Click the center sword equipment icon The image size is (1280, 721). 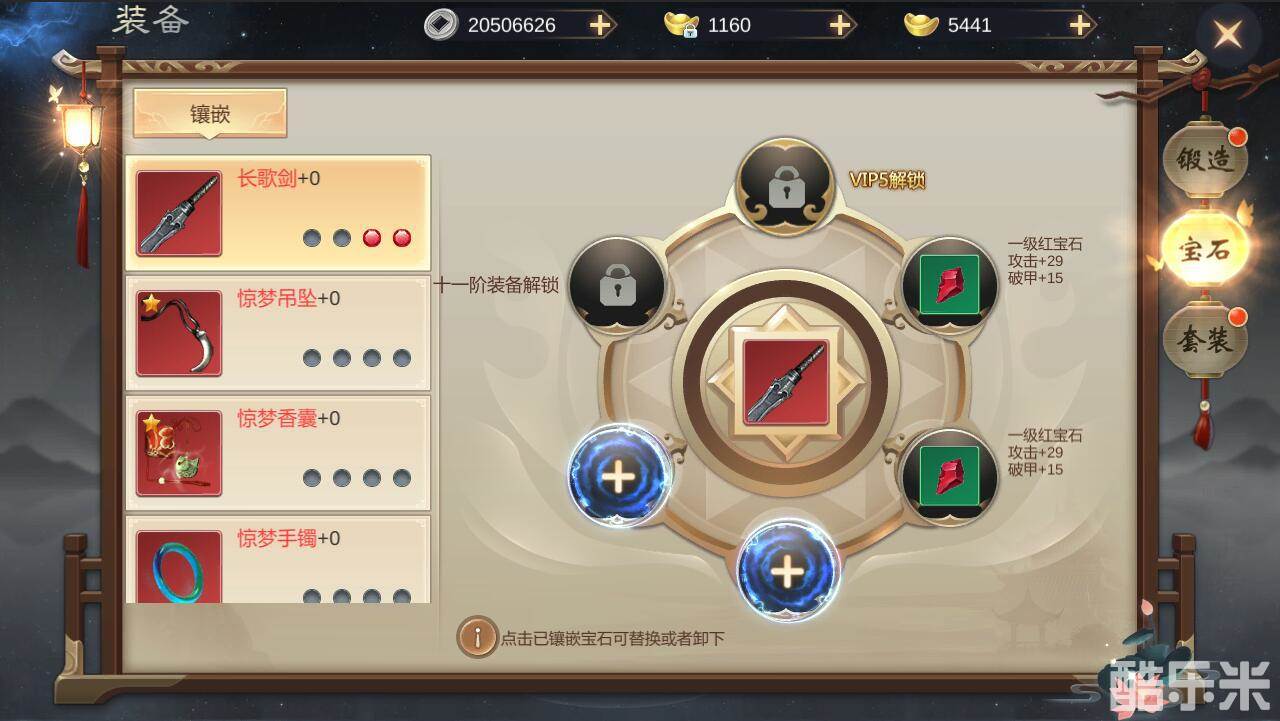click(785, 380)
